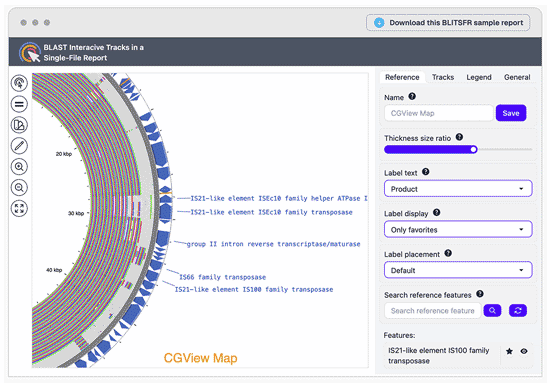Toggle favorite star for IS100 family transposase

[509, 351]
